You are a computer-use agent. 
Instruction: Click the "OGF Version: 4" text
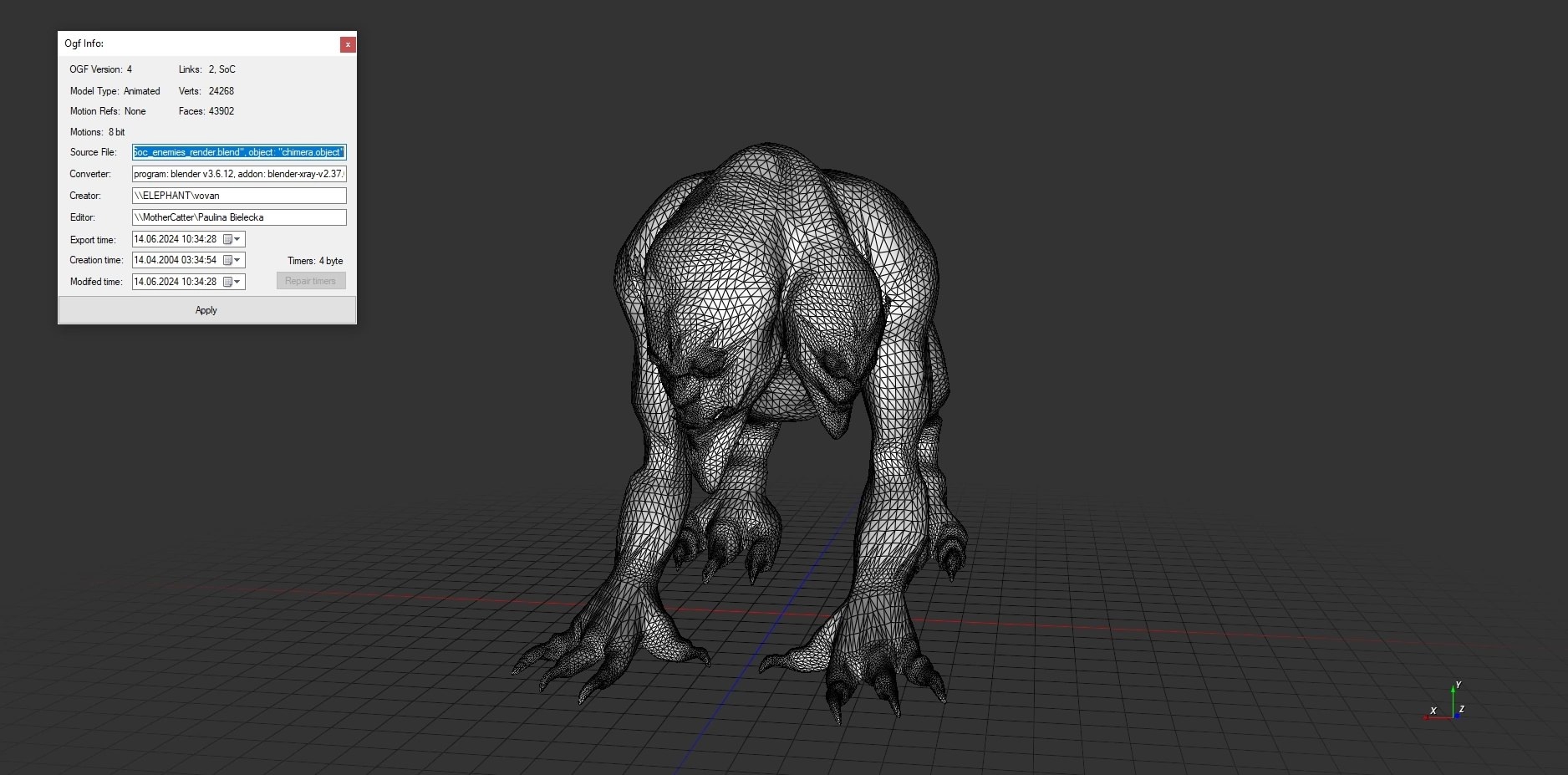pyautogui.click(x=101, y=69)
